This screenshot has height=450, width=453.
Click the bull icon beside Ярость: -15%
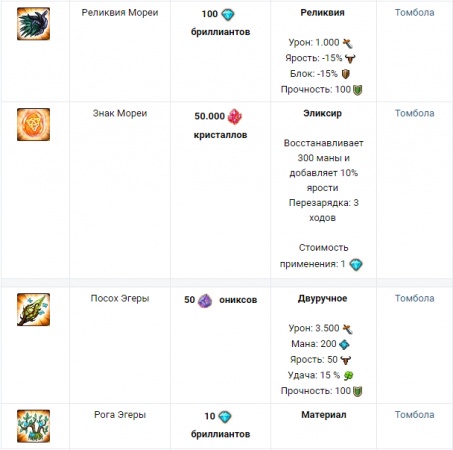pyautogui.click(x=350, y=59)
